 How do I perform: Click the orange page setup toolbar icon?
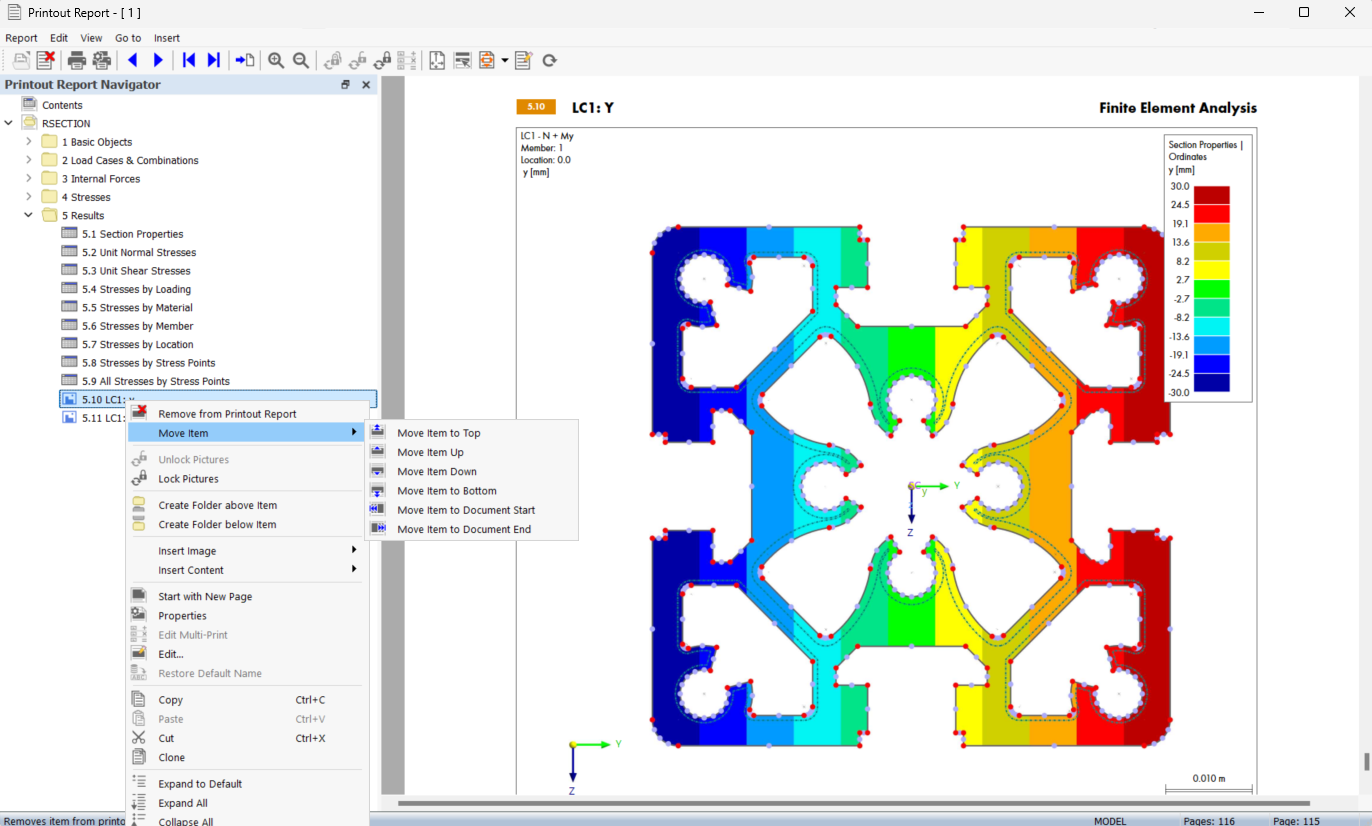point(487,60)
